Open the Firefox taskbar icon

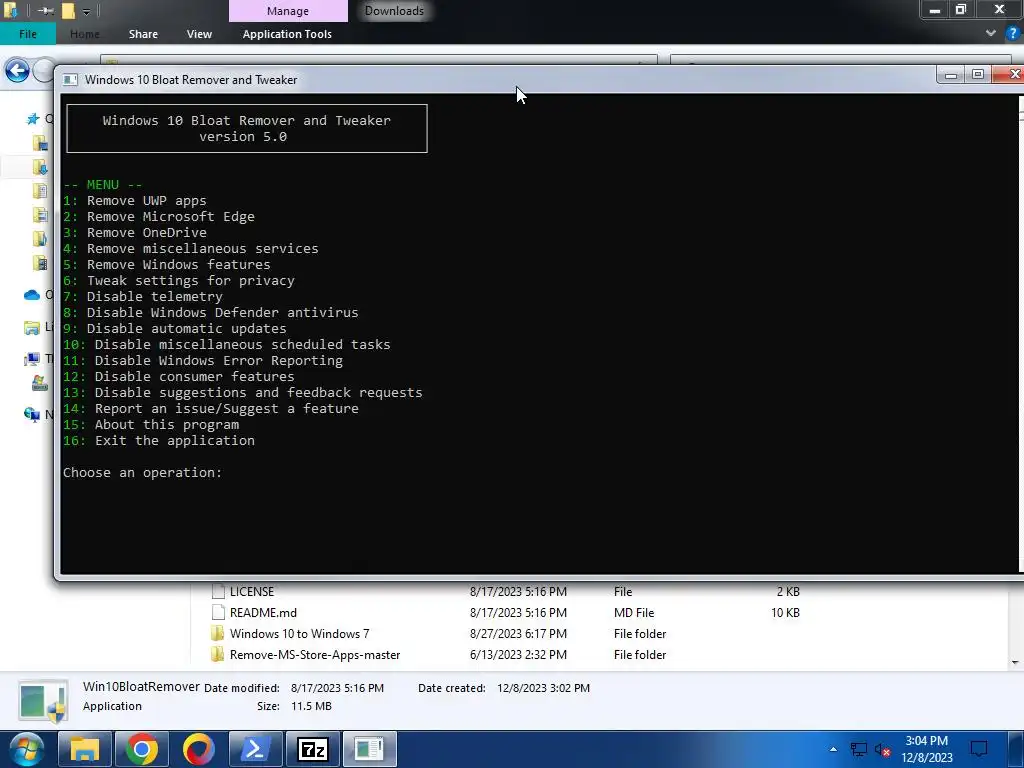point(199,749)
